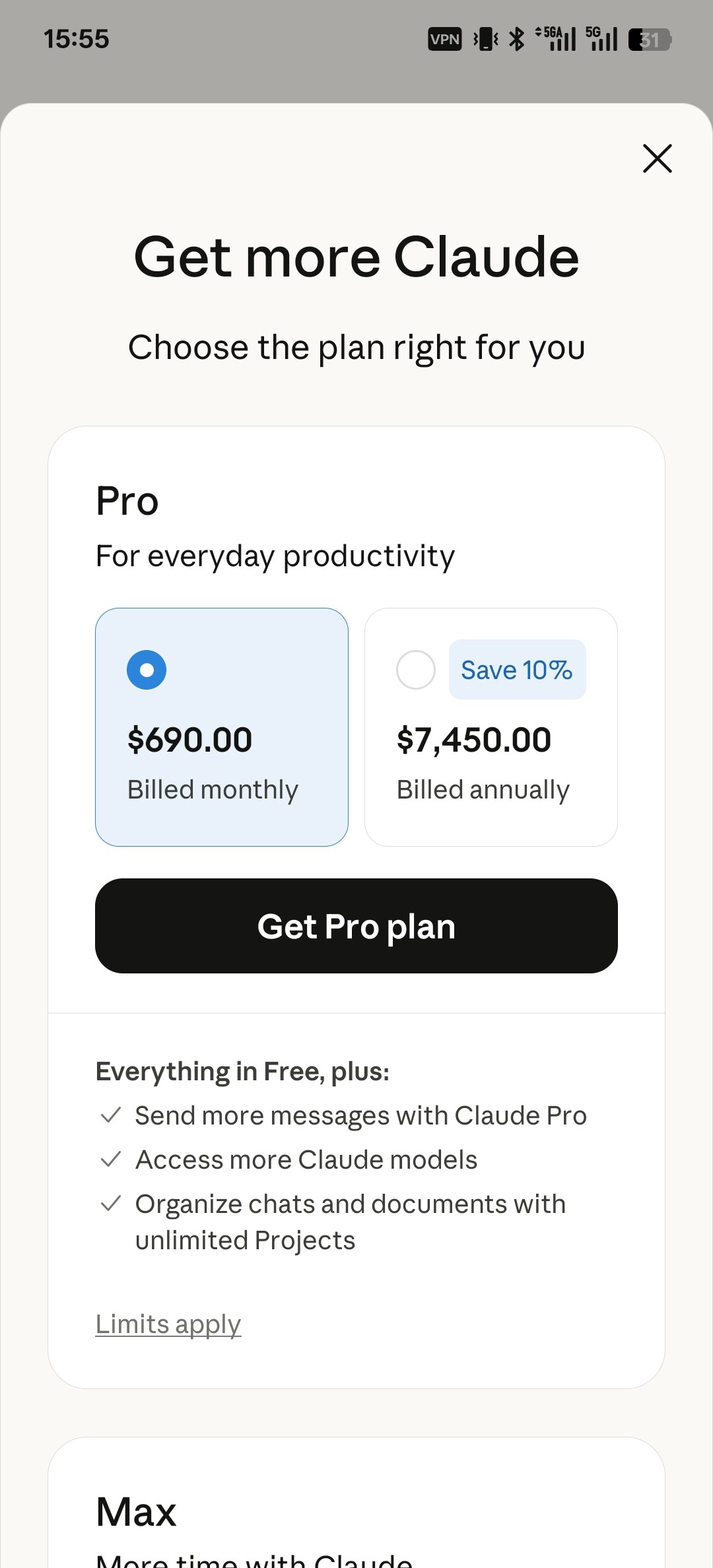The image size is (713, 1568).
Task: Choose the $7,450.00 annual price card
Action: [491, 727]
